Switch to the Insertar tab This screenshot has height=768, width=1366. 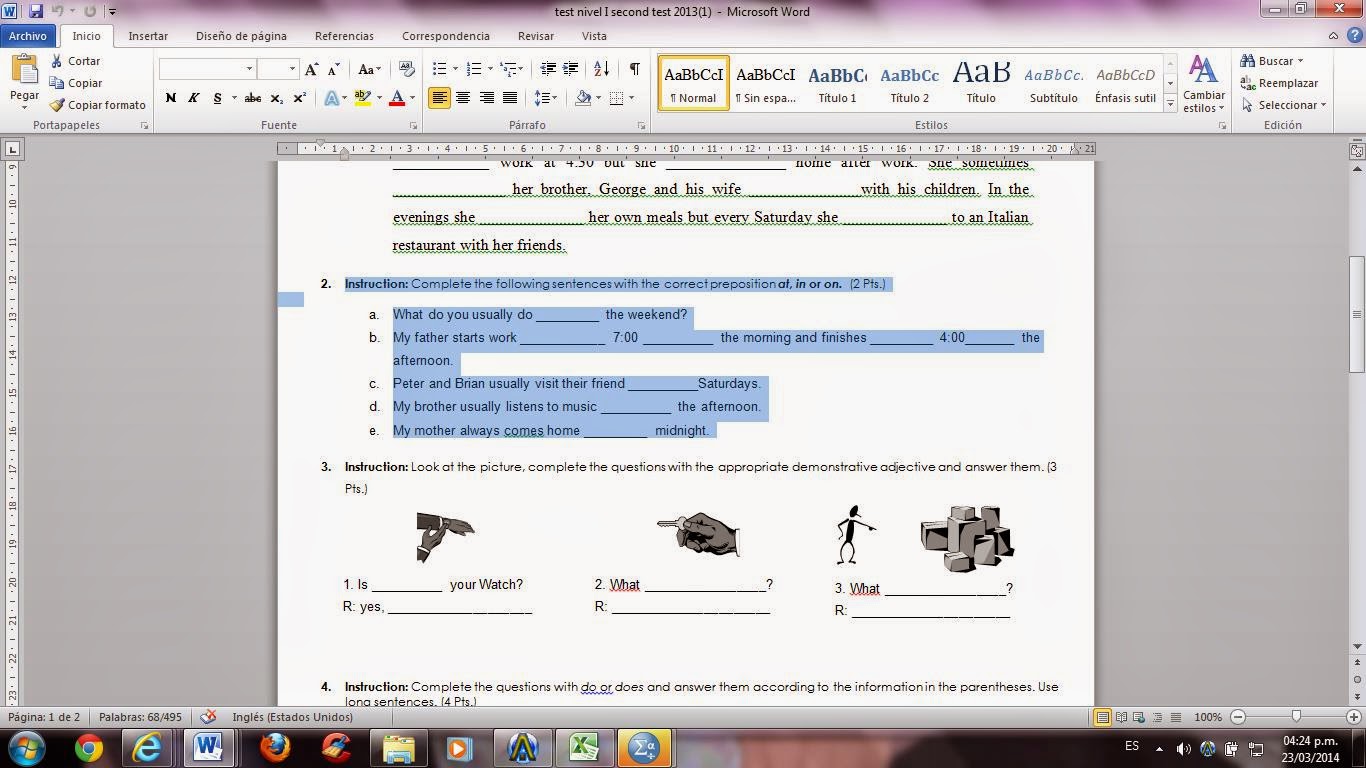point(148,36)
